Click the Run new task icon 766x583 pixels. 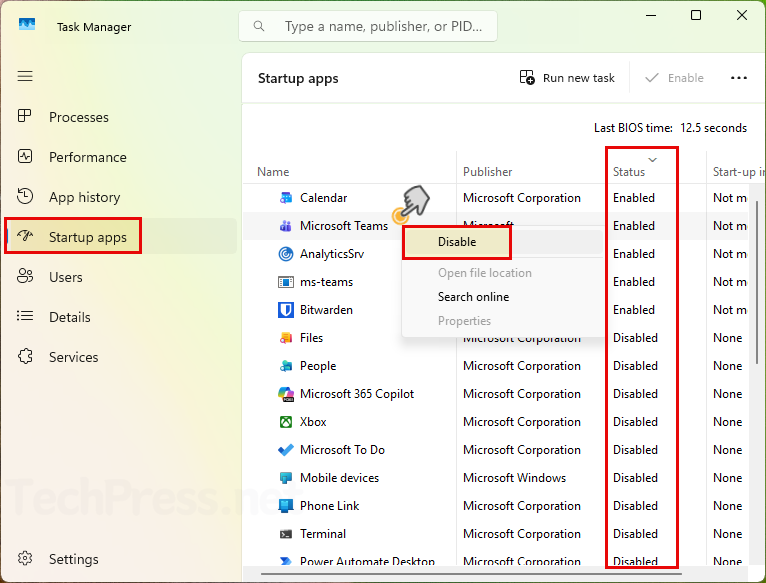(x=527, y=77)
